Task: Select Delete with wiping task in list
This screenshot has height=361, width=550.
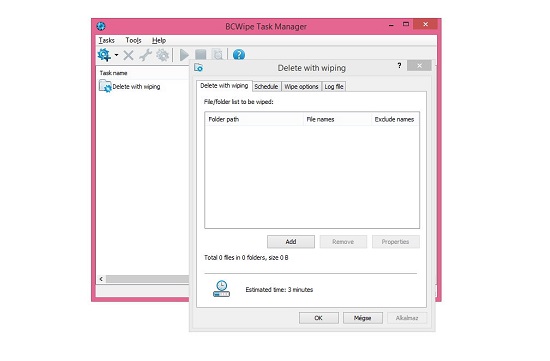Action: 129,86
